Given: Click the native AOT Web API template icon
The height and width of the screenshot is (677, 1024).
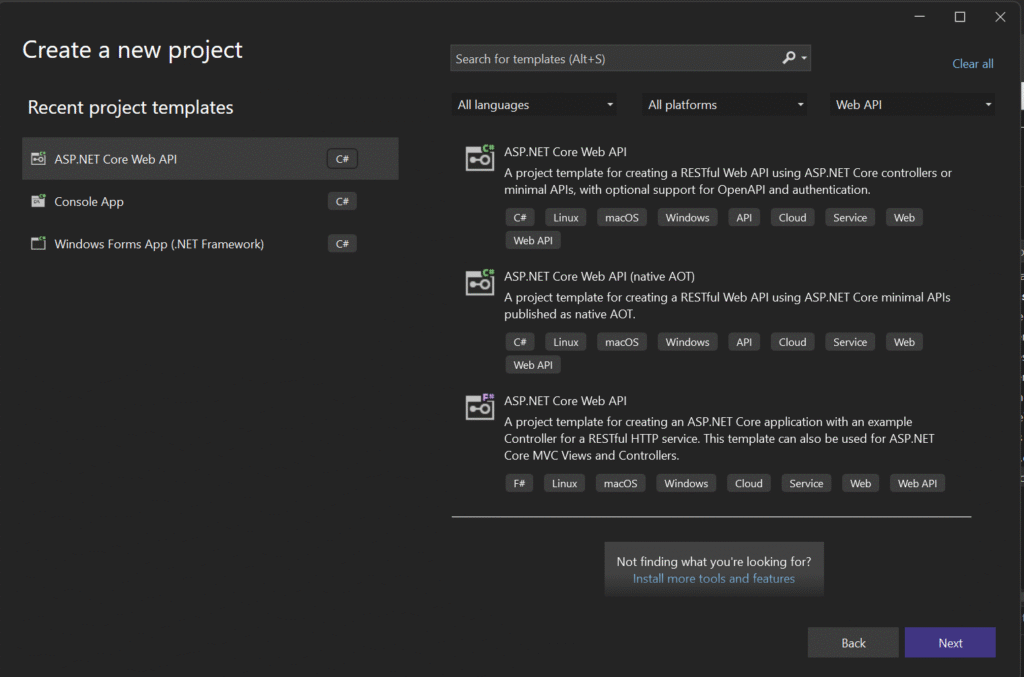Looking at the screenshot, I should pos(480,283).
